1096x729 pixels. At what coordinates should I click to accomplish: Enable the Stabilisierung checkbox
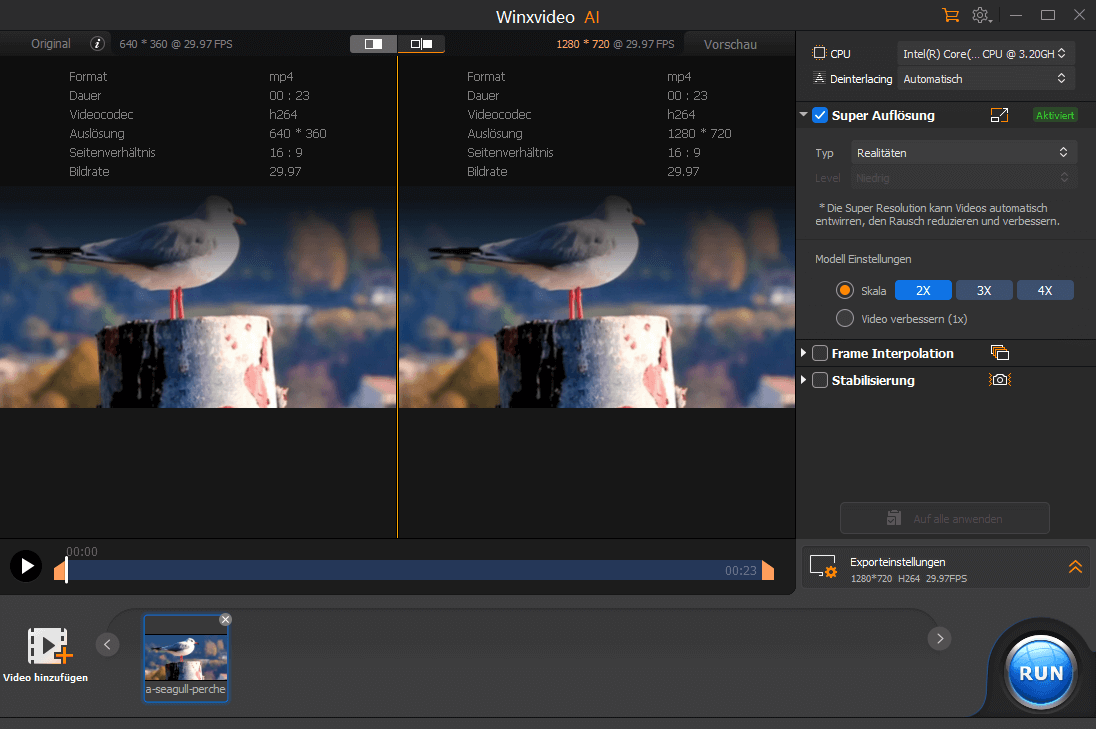pyautogui.click(x=820, y=380)
